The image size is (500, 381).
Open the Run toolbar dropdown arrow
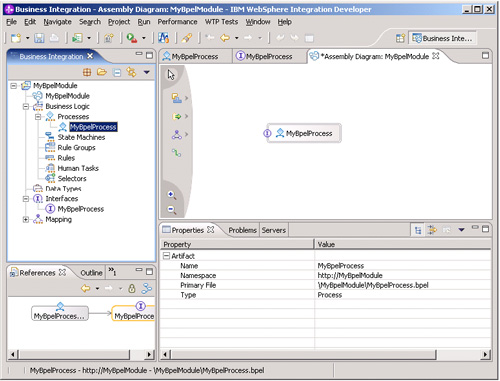tap(144, 38)
